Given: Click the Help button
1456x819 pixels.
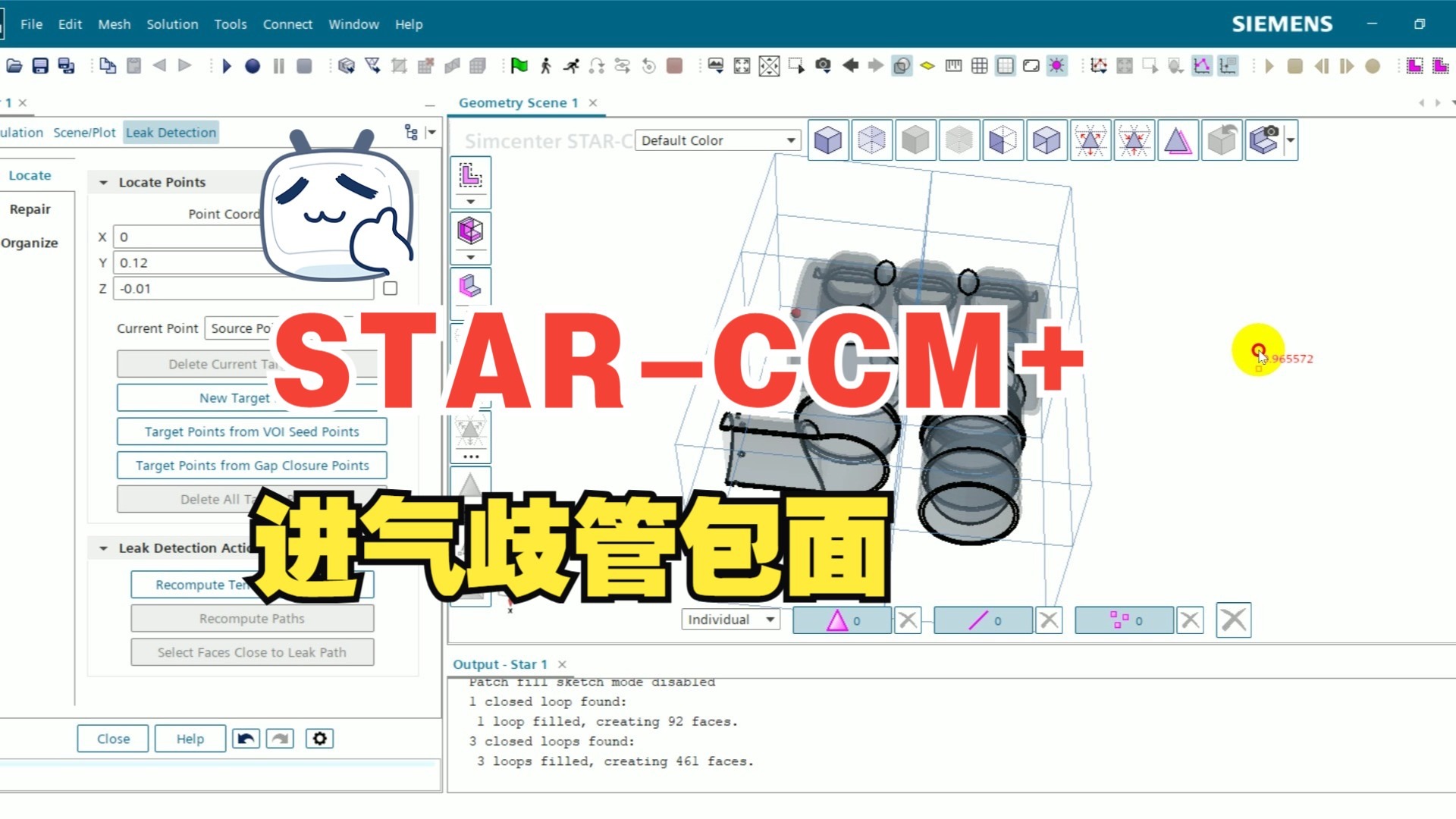Looking at the screenshot, I should [x=190, y=739].
